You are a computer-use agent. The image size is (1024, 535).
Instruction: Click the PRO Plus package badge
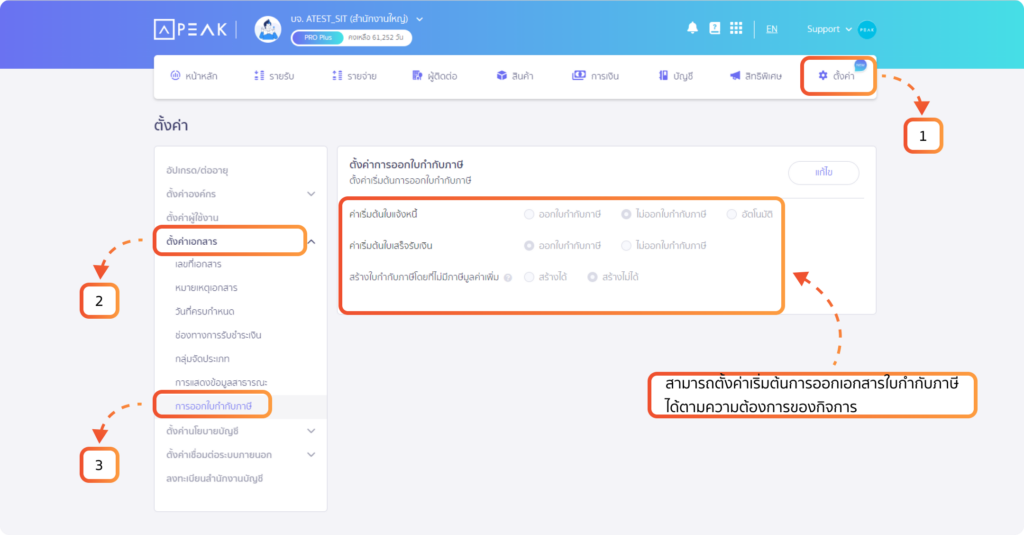click(317, 37)
